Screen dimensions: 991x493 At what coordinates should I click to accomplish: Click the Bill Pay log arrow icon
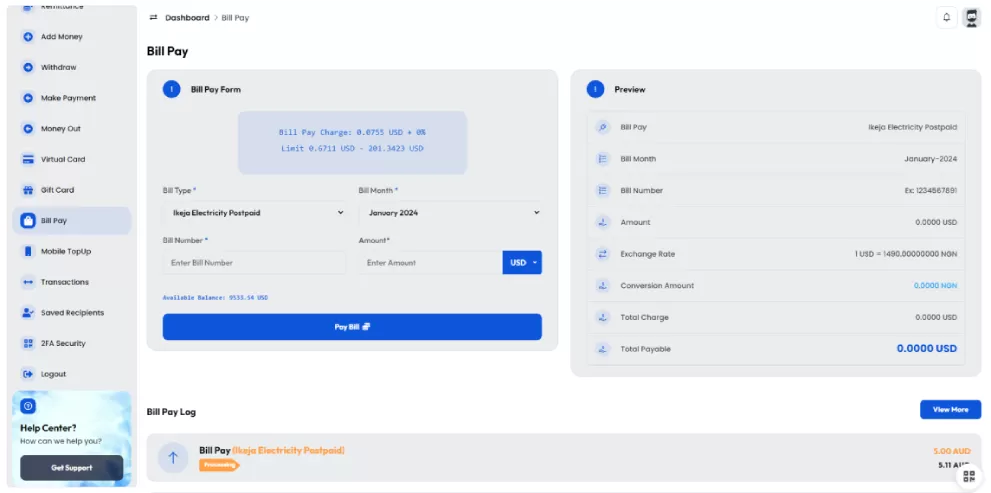coord(173,457)
